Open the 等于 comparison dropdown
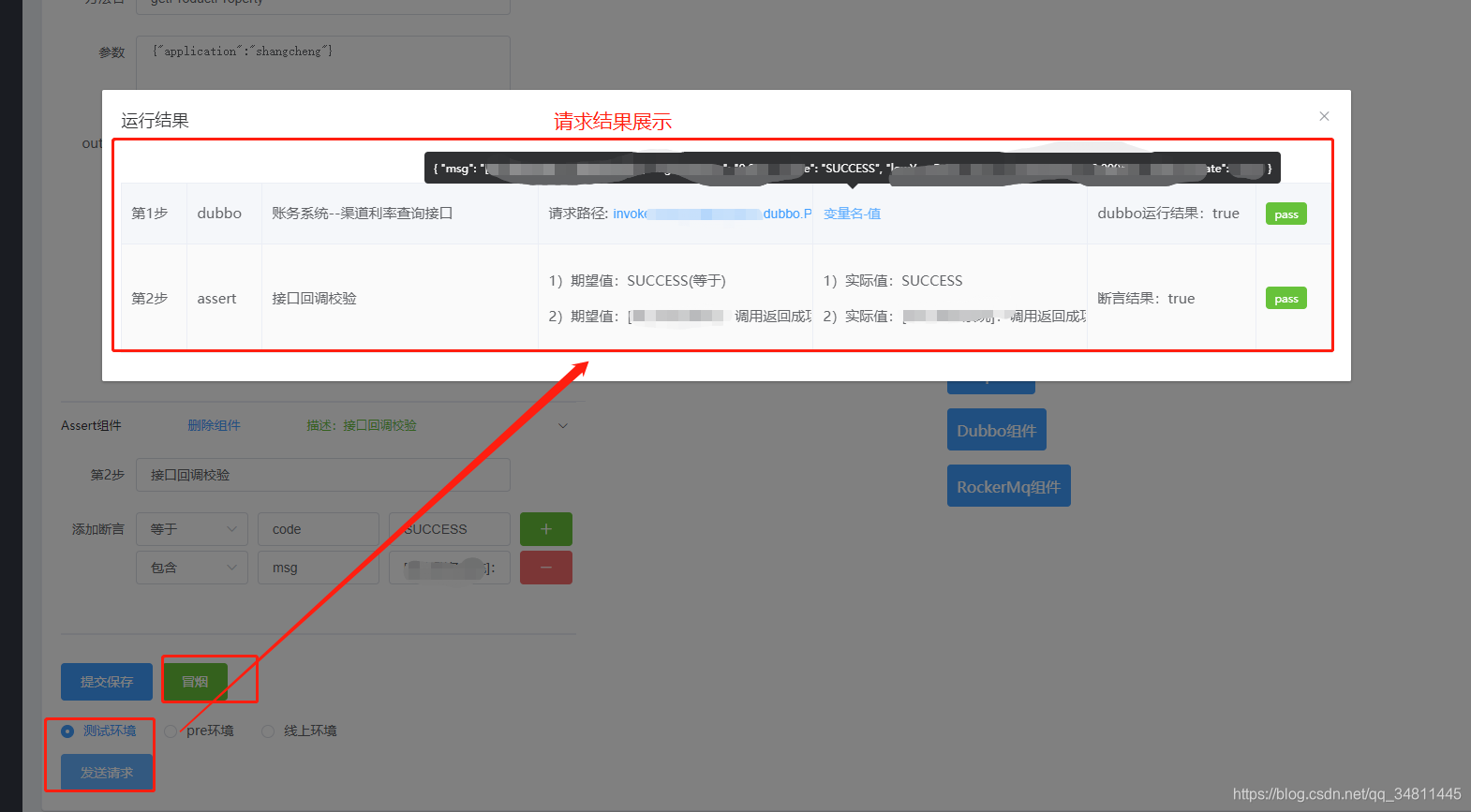The width and height of the screenshot is (1471, 812). click(192, 529)
